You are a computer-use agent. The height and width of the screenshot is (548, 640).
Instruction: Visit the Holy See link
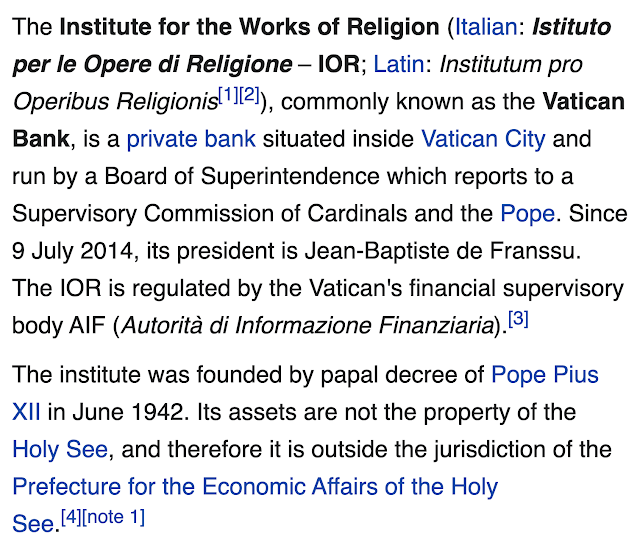click(x=60, y=449)
